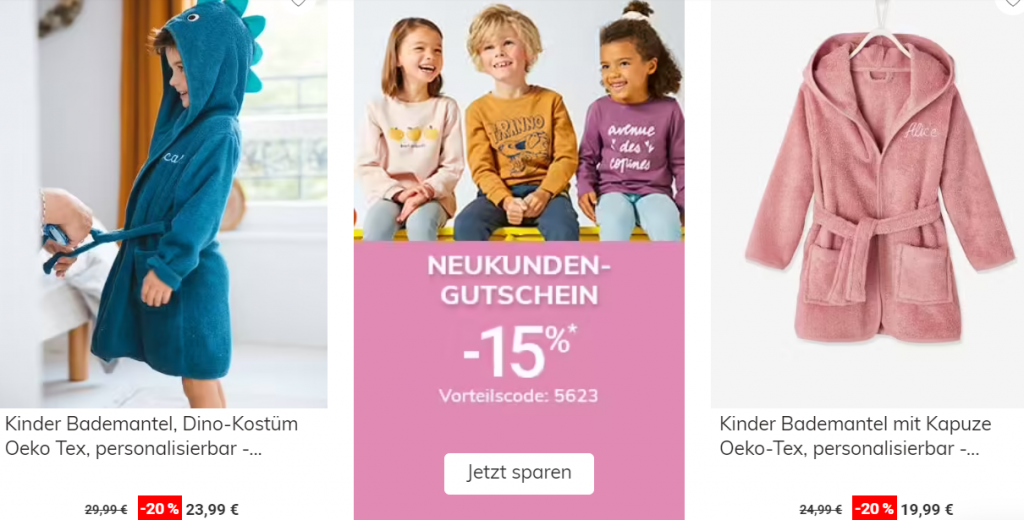The height and width of the screenshot is (520, 1024).
Task: Click the -20 % badge on pink bathrobe
Action: pyautogui.click(x=874, y=509)
